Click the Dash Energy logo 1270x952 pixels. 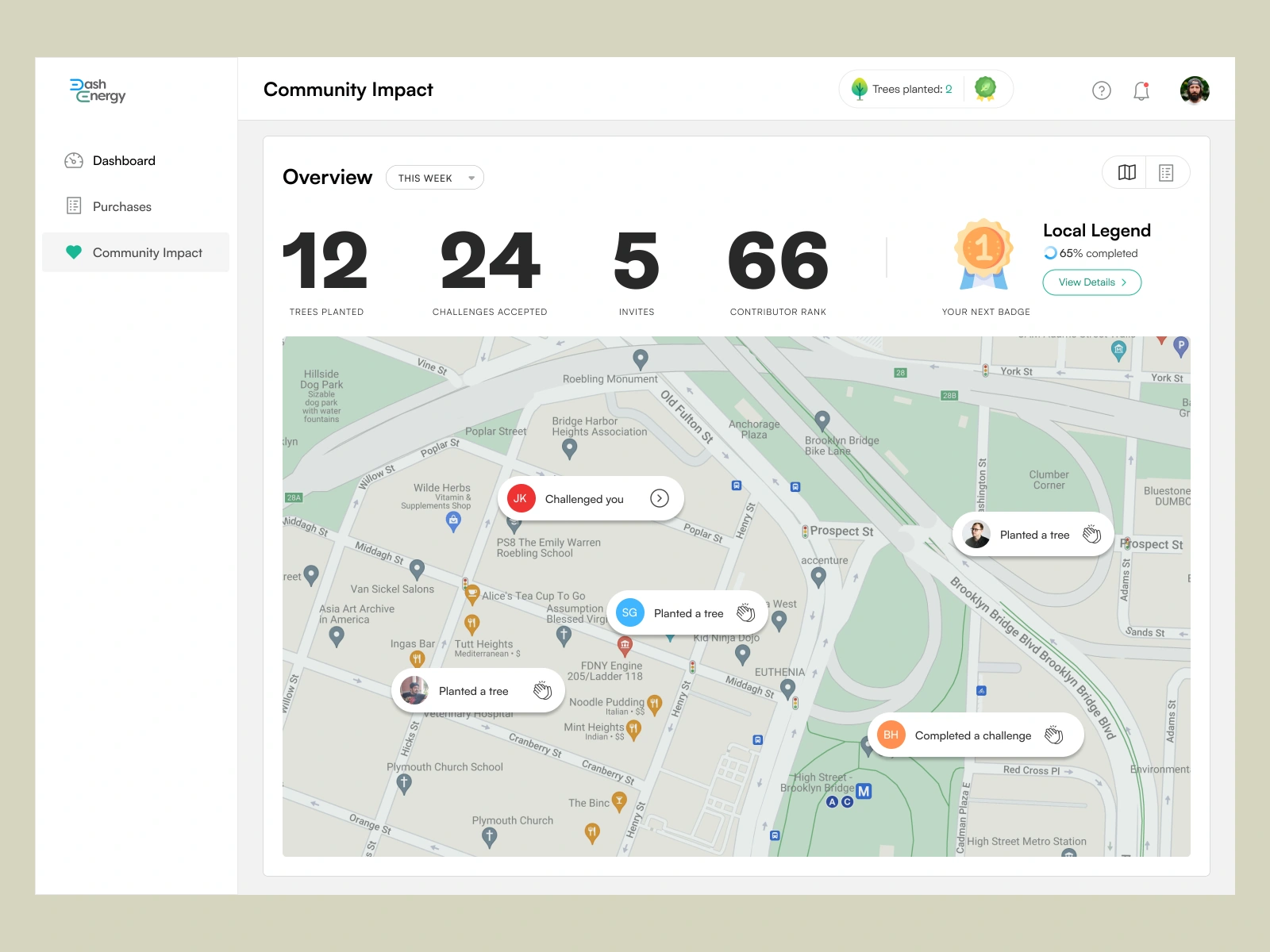click(x=98, y=90)
